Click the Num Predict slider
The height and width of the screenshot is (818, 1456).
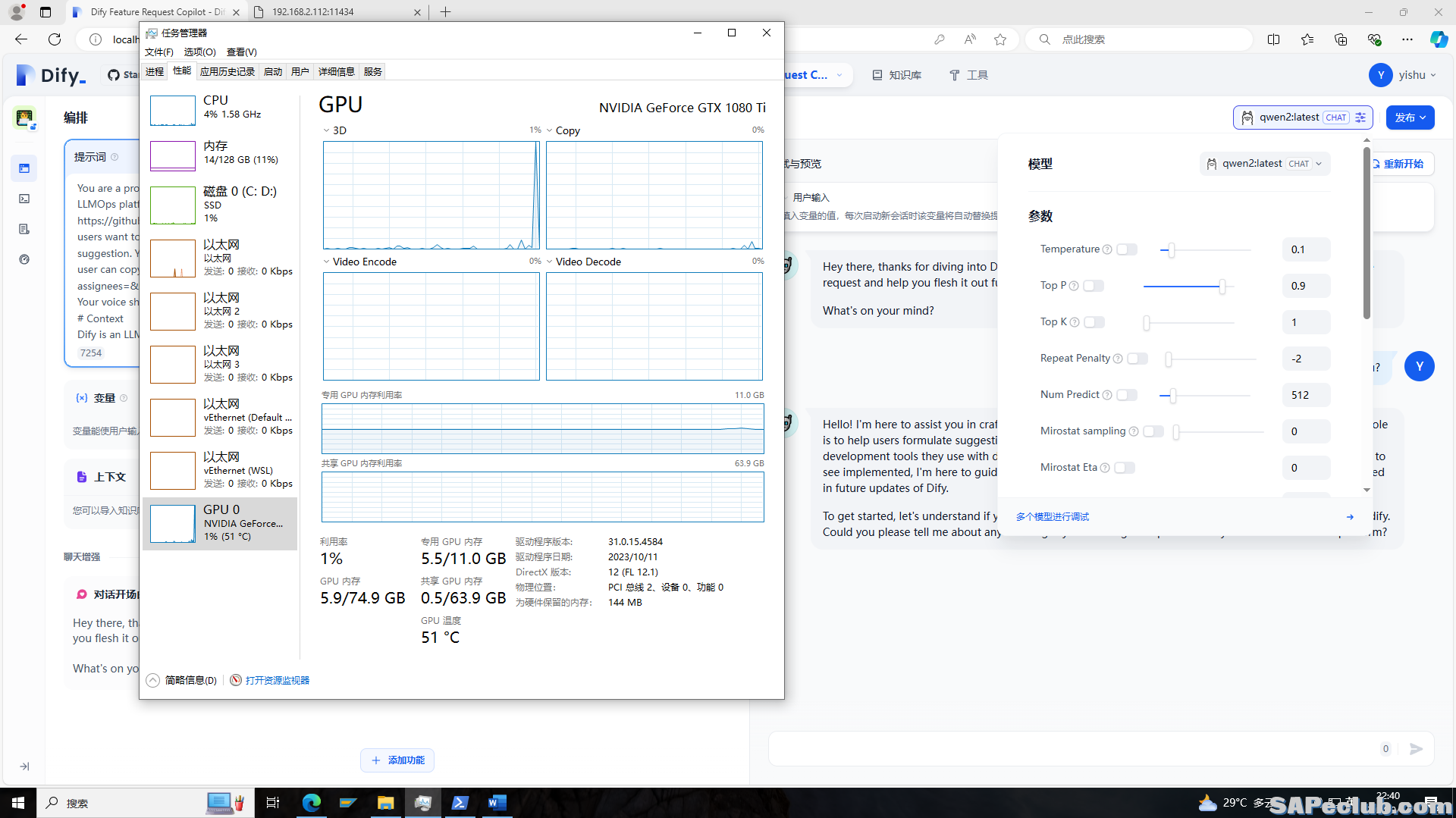click(x=1204, y=395)
